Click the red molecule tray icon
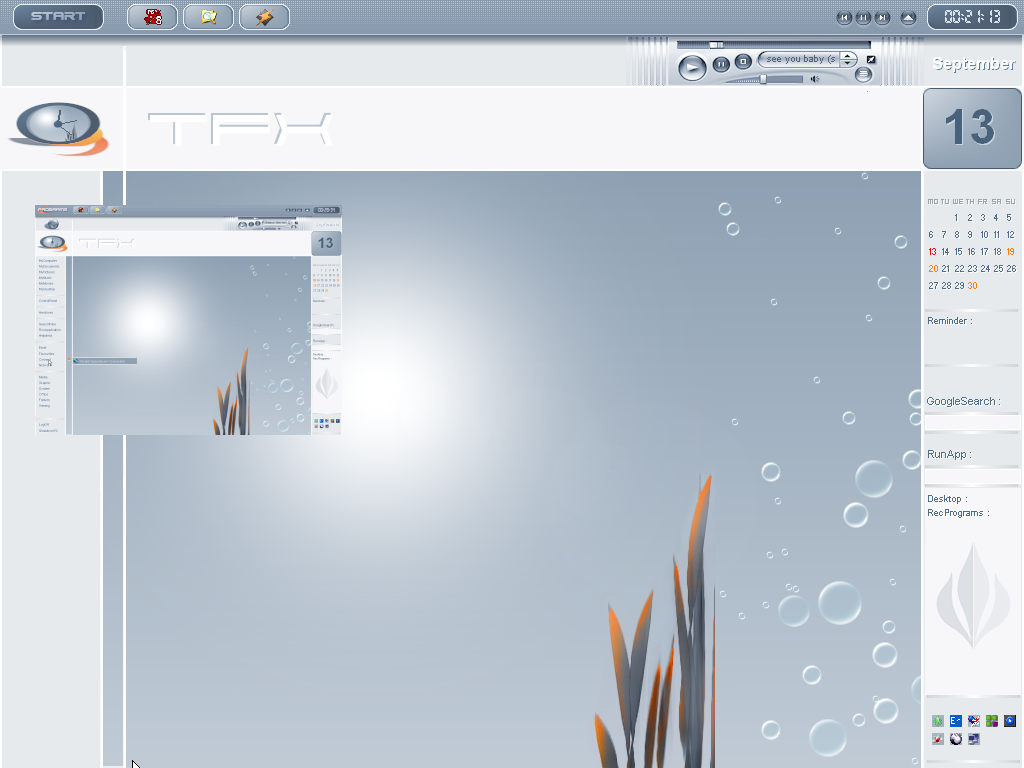Viewport: 1024px width, 768px height. (938, 739)
